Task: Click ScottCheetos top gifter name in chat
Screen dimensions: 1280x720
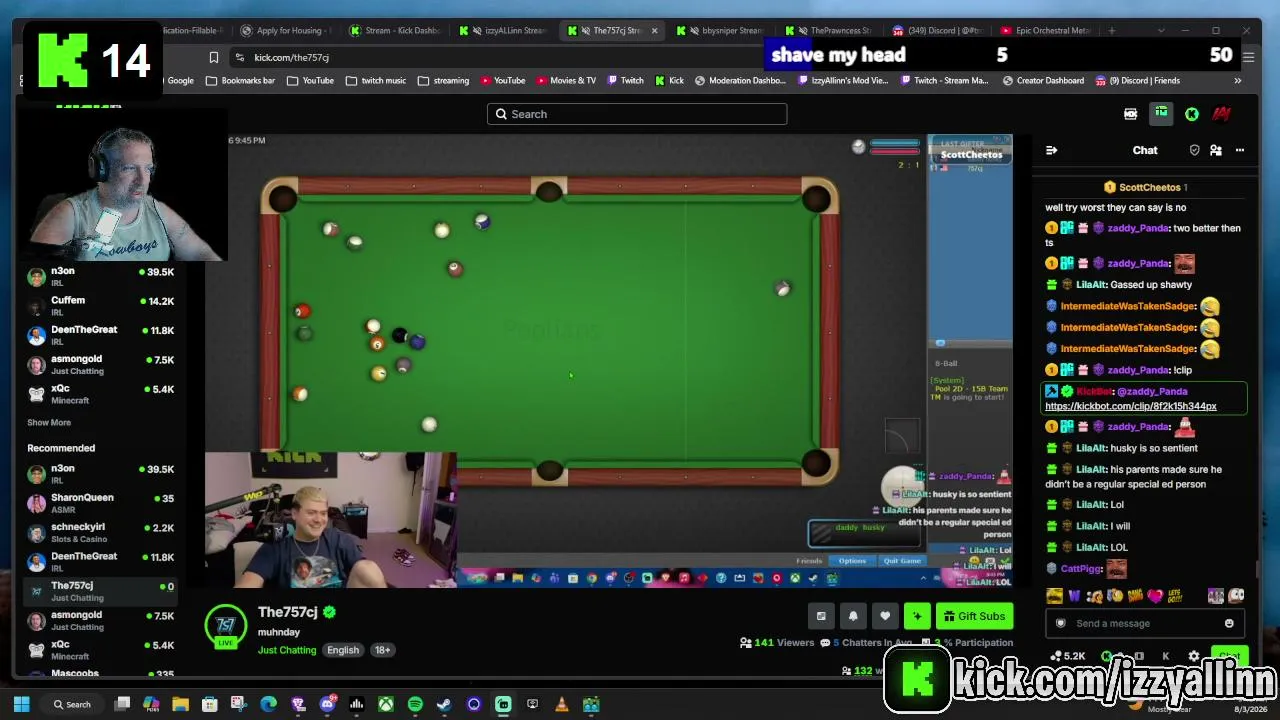Action: click(1150, 187)
